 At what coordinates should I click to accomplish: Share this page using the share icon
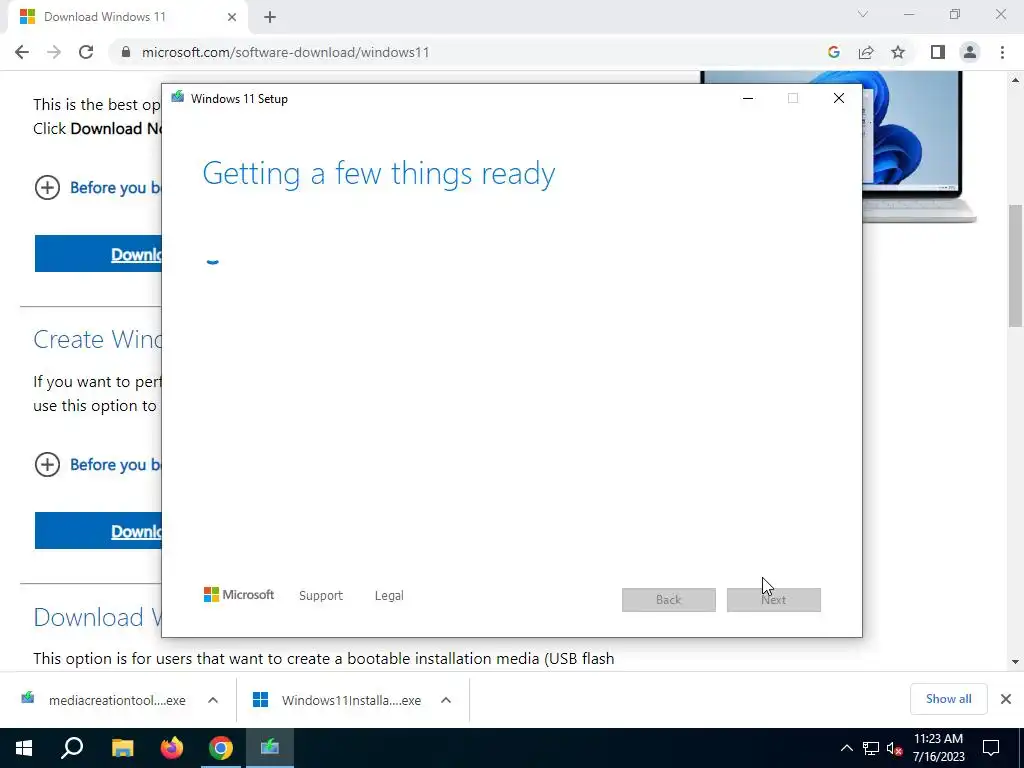click(866, 52)
